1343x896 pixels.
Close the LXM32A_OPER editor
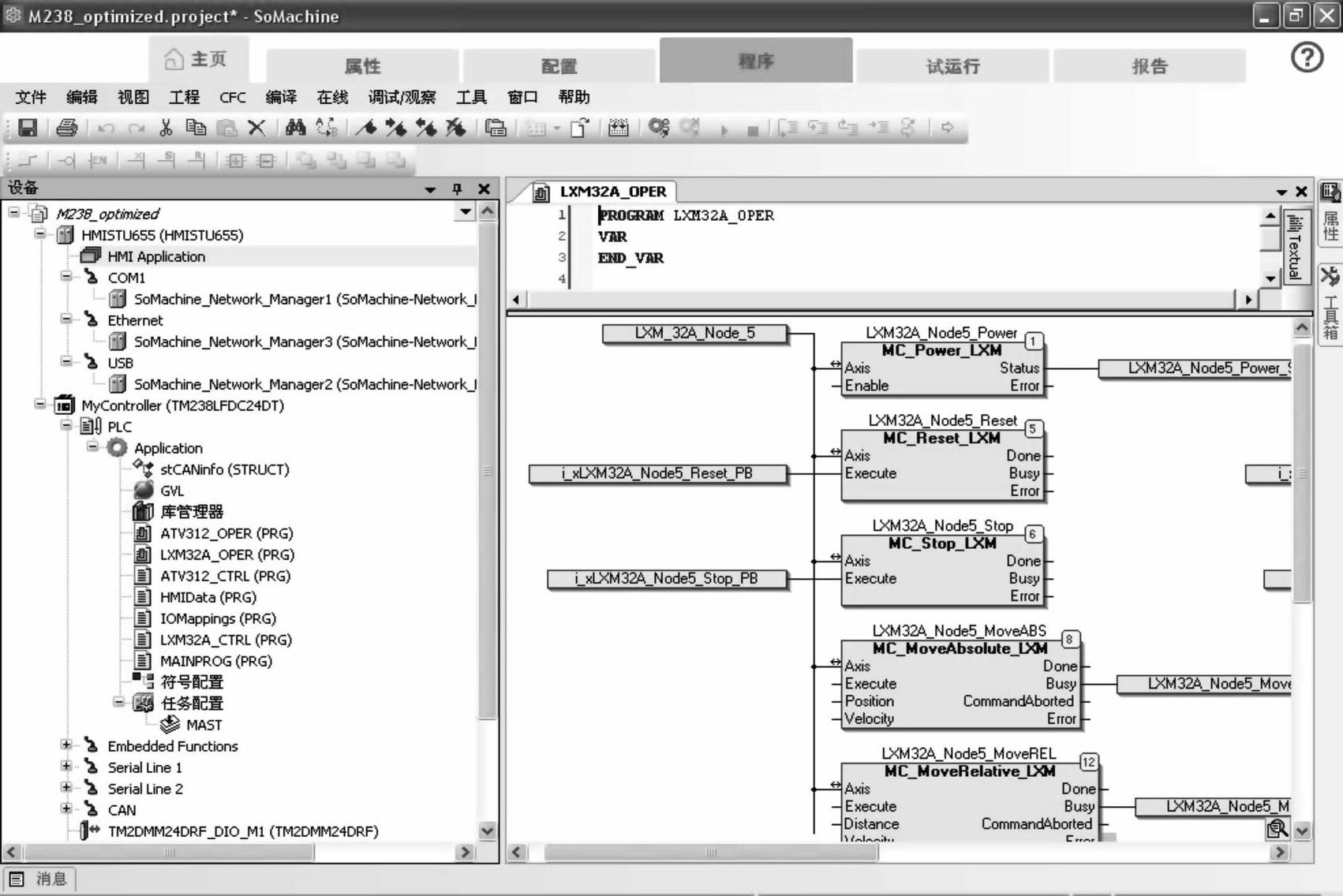[x=1302, y=192]
